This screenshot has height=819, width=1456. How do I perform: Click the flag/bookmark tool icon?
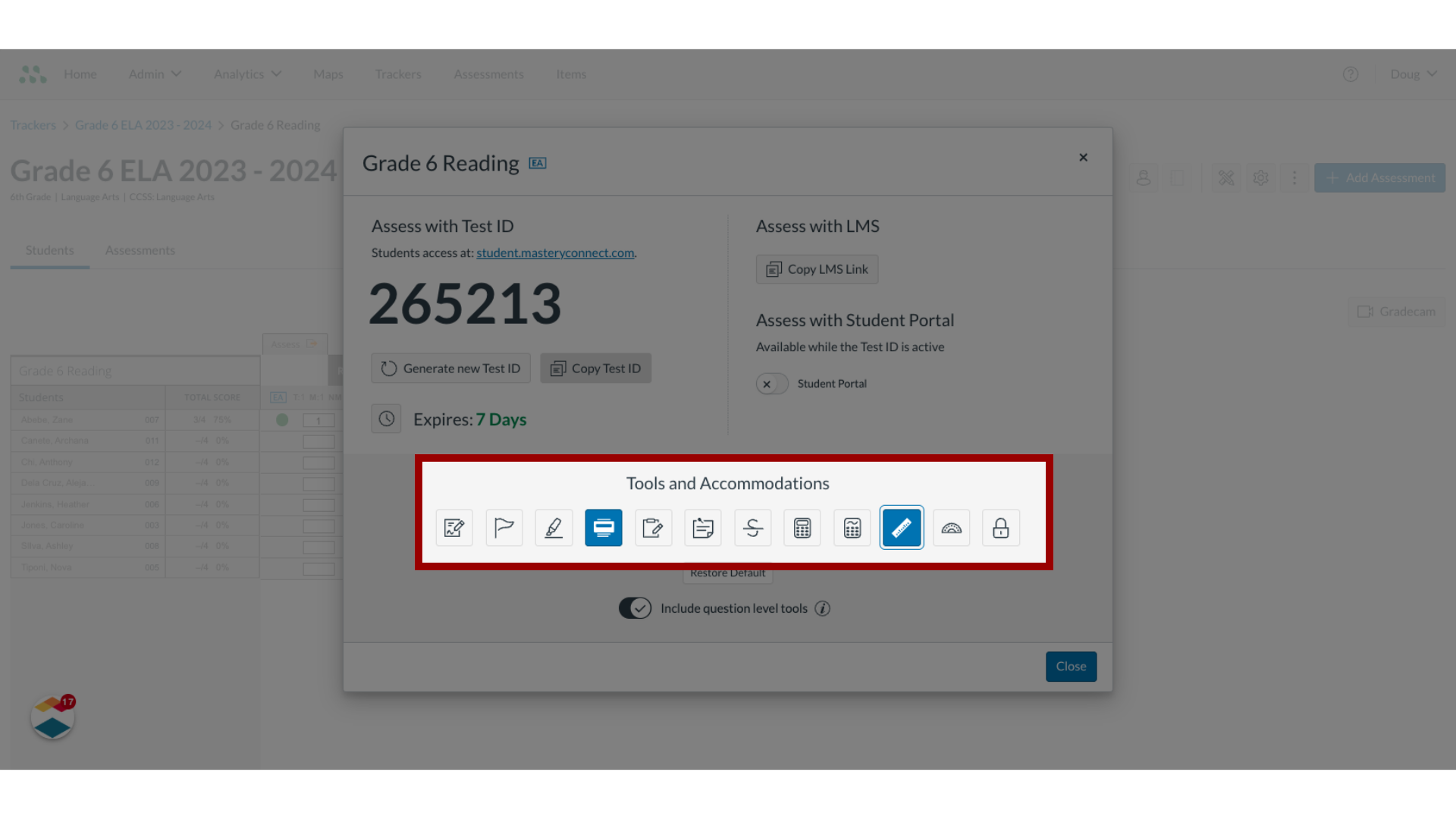tap(504, 527)
